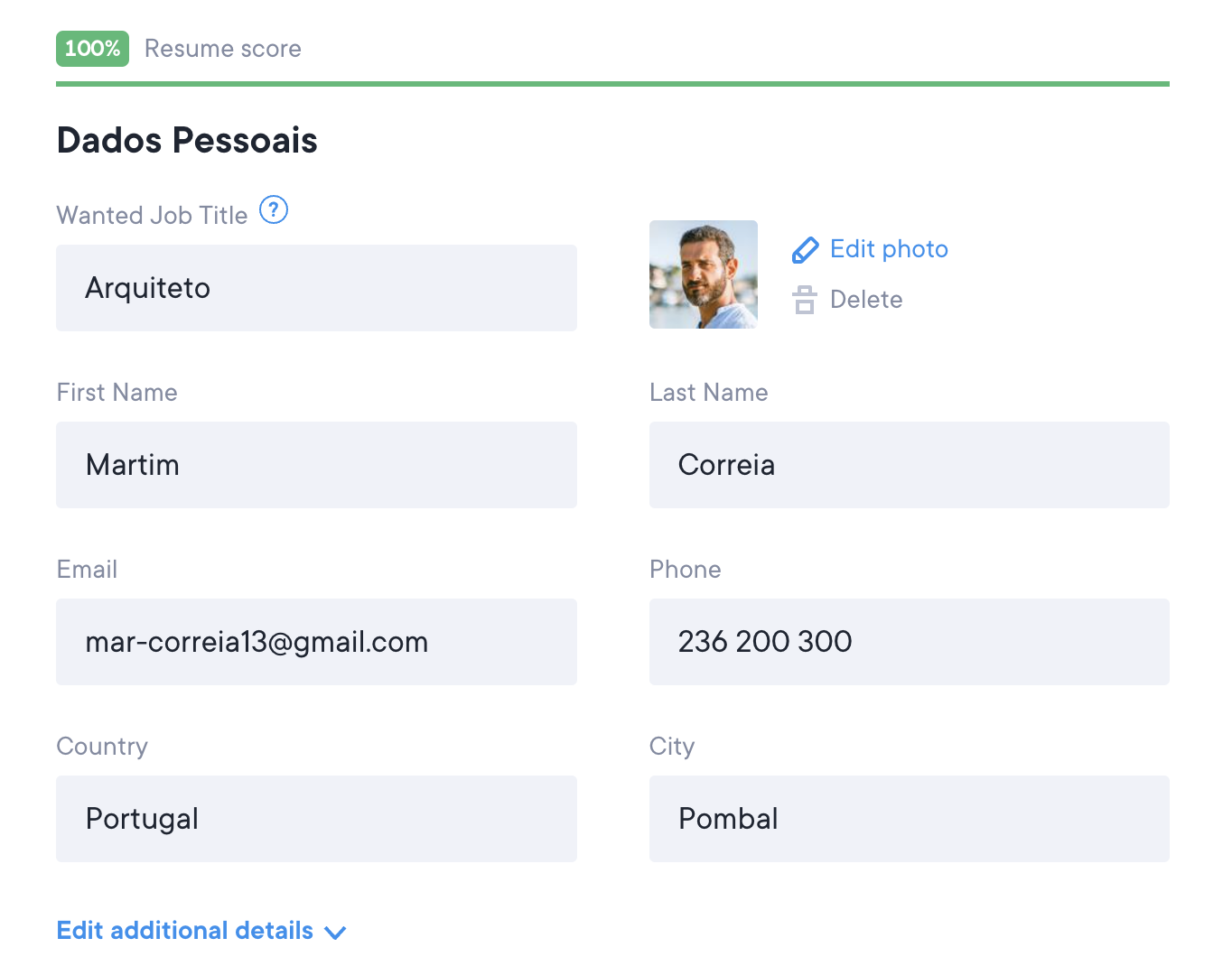
Task: Click the Dados Pessoais section heading
Action: click(x=187, y=141)
